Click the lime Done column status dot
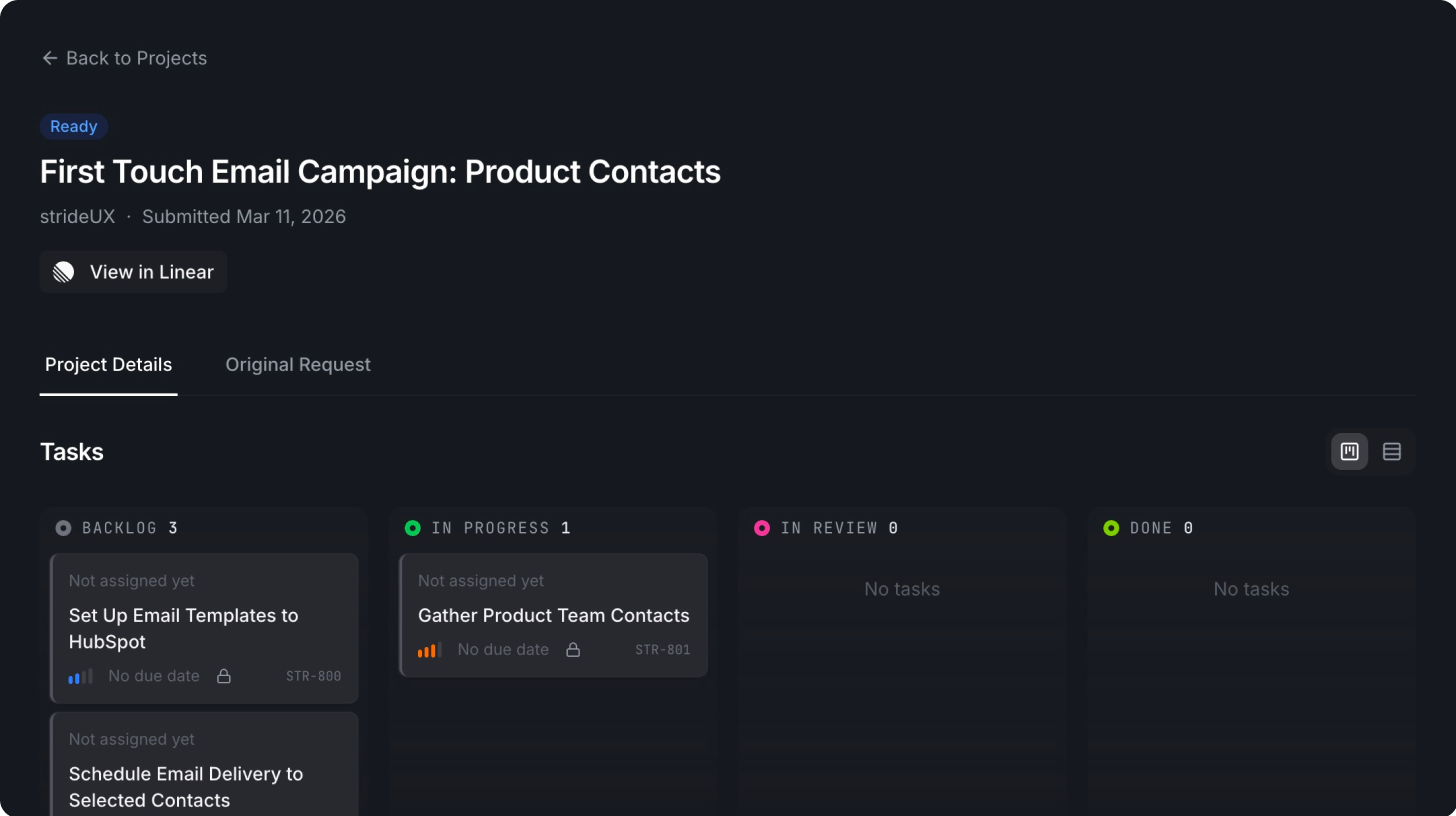 [1111, 528]
